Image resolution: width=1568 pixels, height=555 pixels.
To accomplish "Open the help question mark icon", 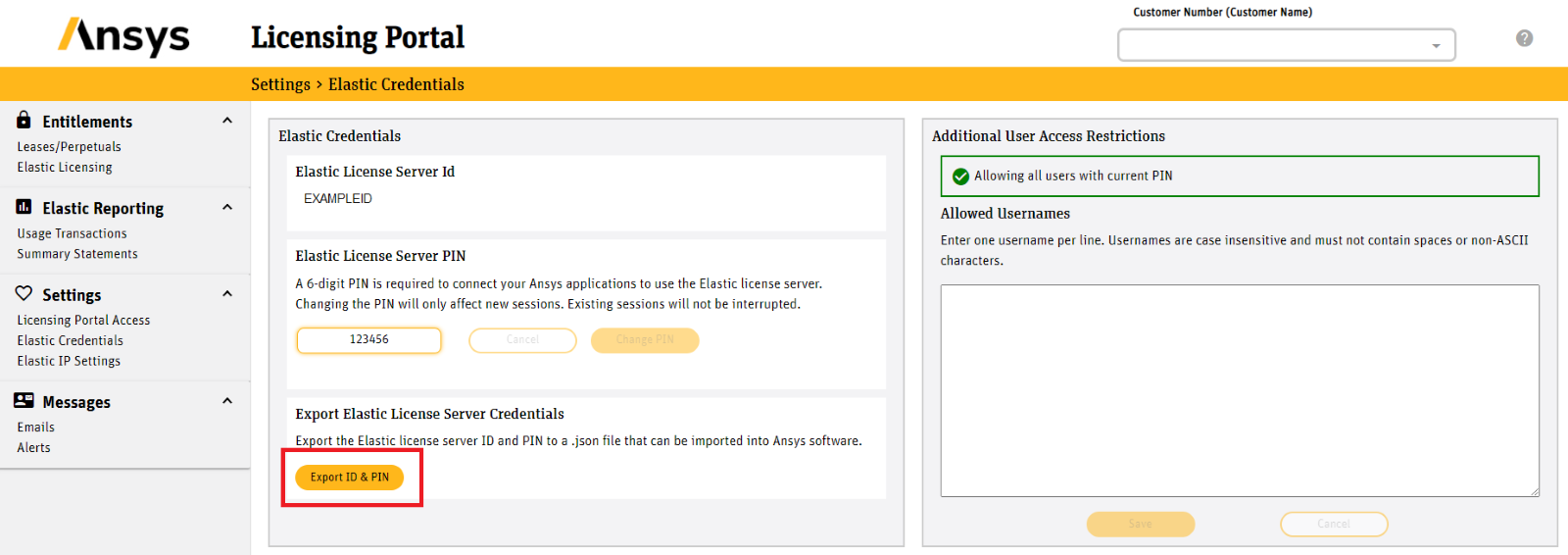I will pos(1524,38).
